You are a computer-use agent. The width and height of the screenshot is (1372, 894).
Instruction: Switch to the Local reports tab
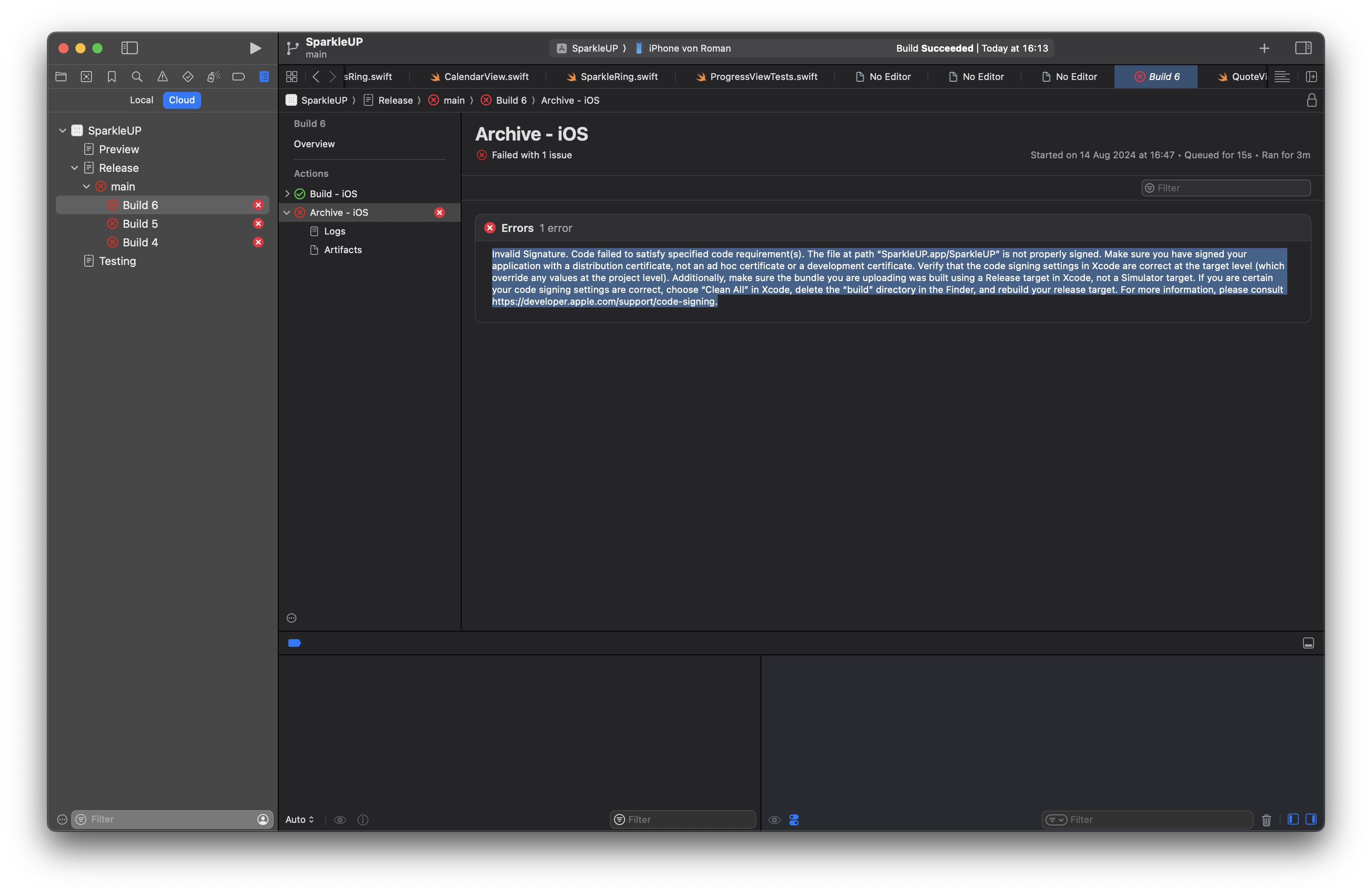click(141, 100)
